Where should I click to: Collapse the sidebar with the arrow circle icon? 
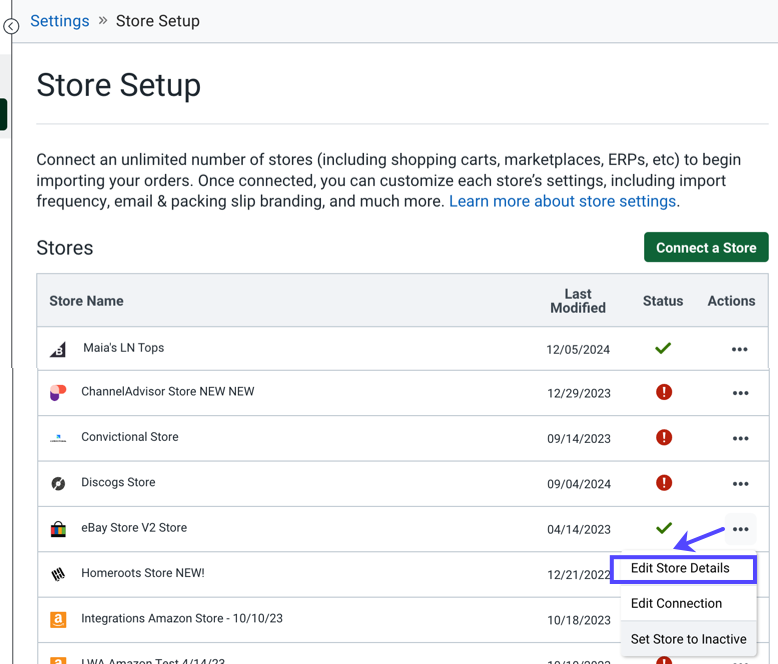tap(11, 26)
